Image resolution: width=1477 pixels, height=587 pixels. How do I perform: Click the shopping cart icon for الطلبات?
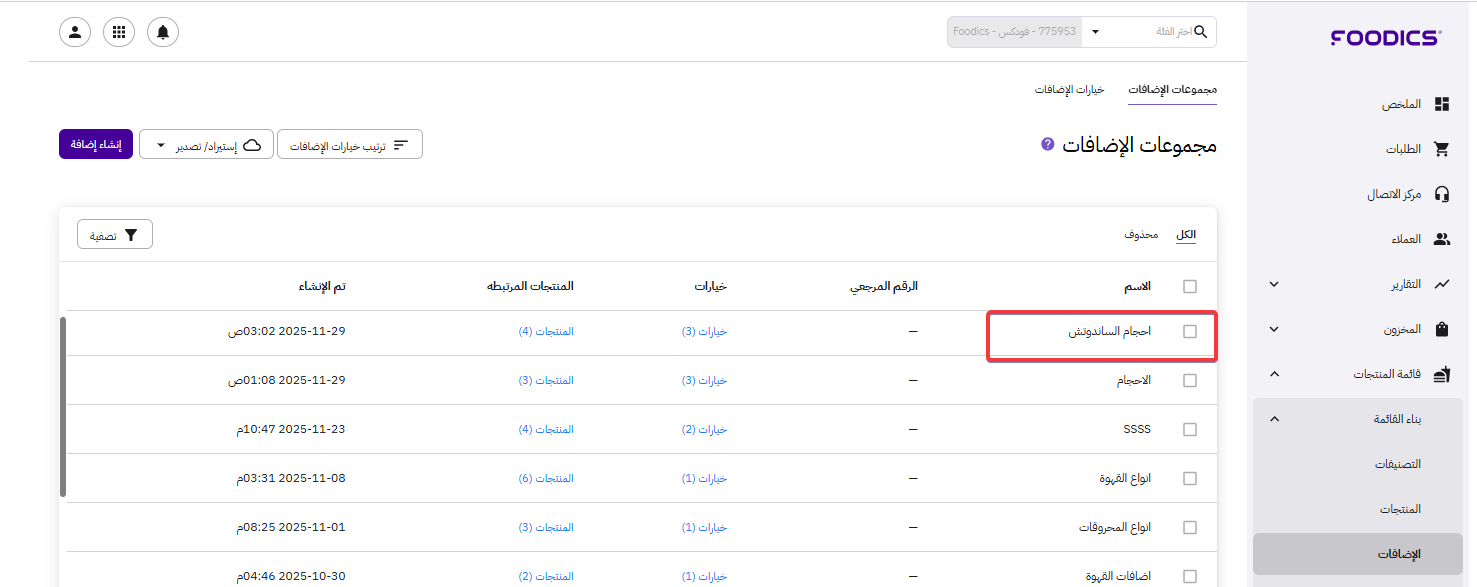tap(1442, 149)
